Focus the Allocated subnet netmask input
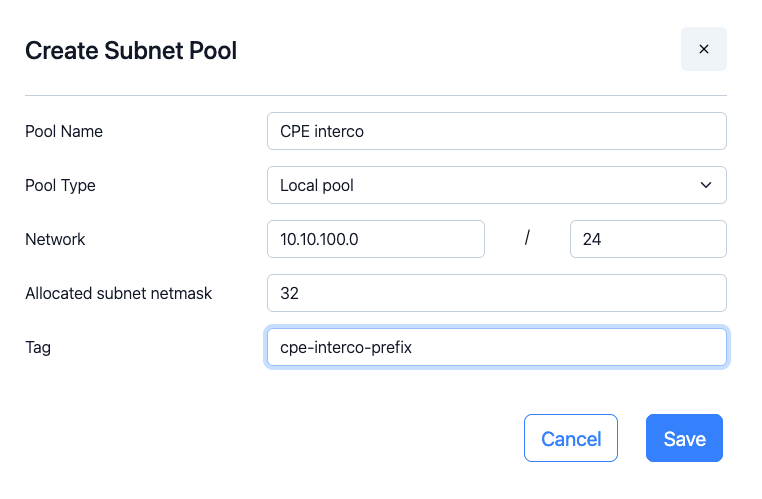 496,294
